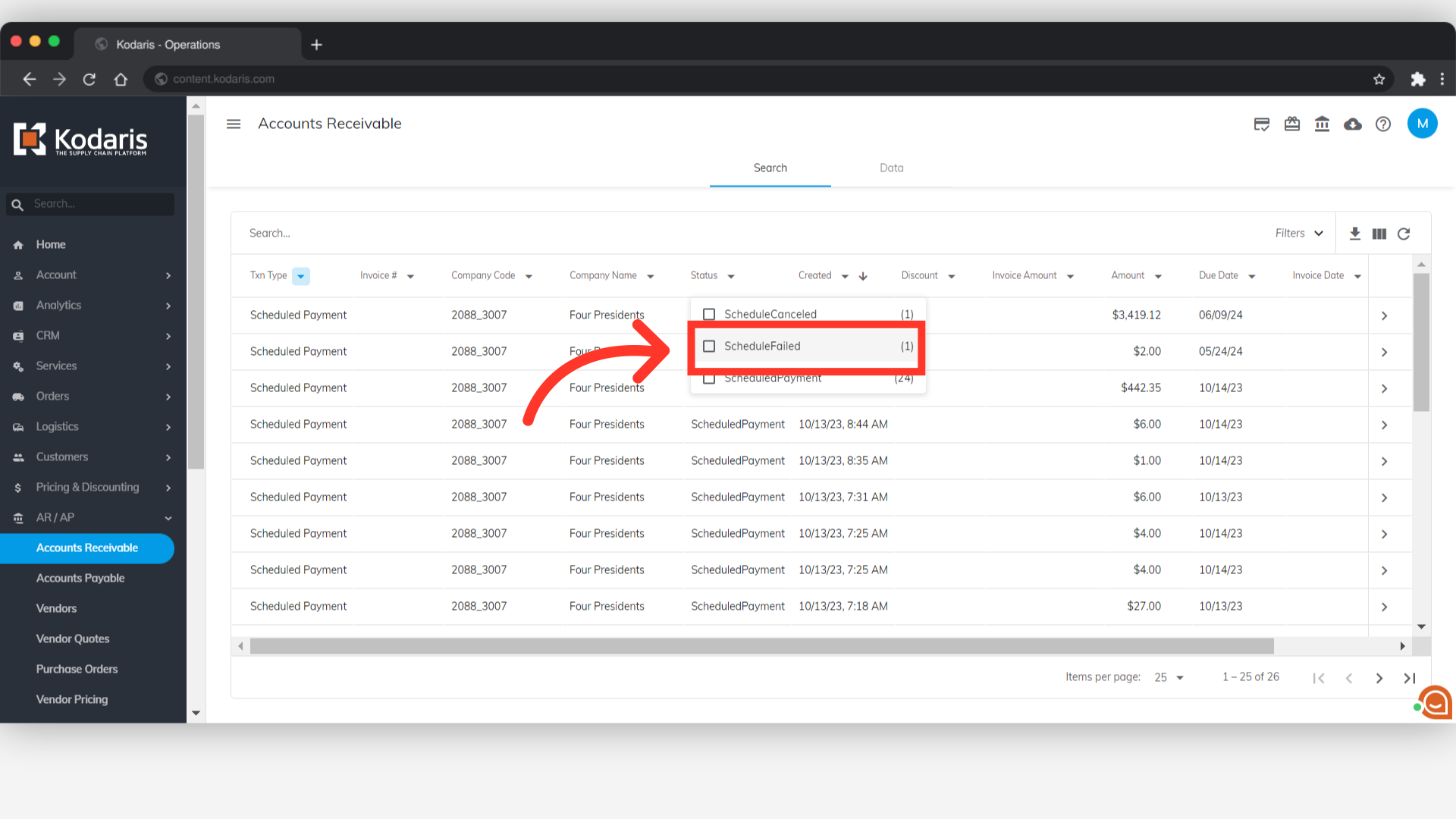Click the bank building icon in header

pyautogui.click(x=1322, y=124)
